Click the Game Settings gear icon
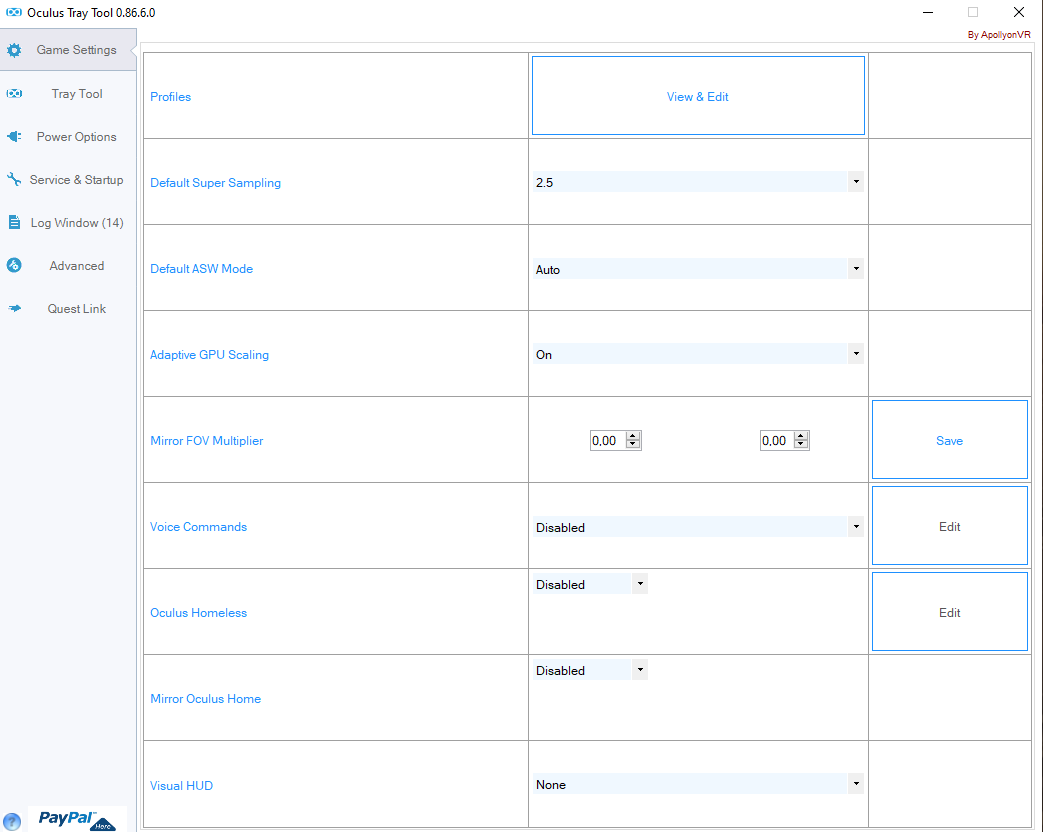The width and height of the screenshot is (1043, 832). point(14,50)
